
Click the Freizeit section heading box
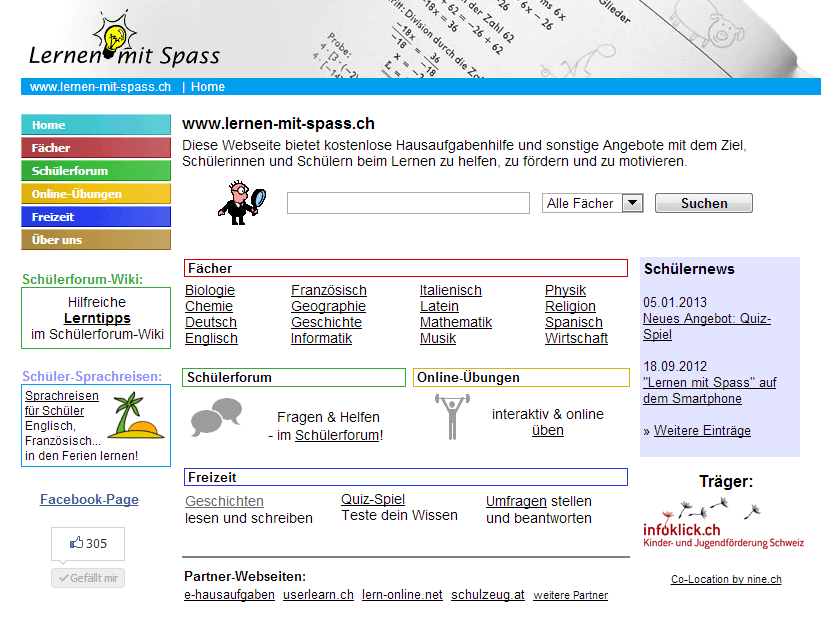(x=406, y=477)
